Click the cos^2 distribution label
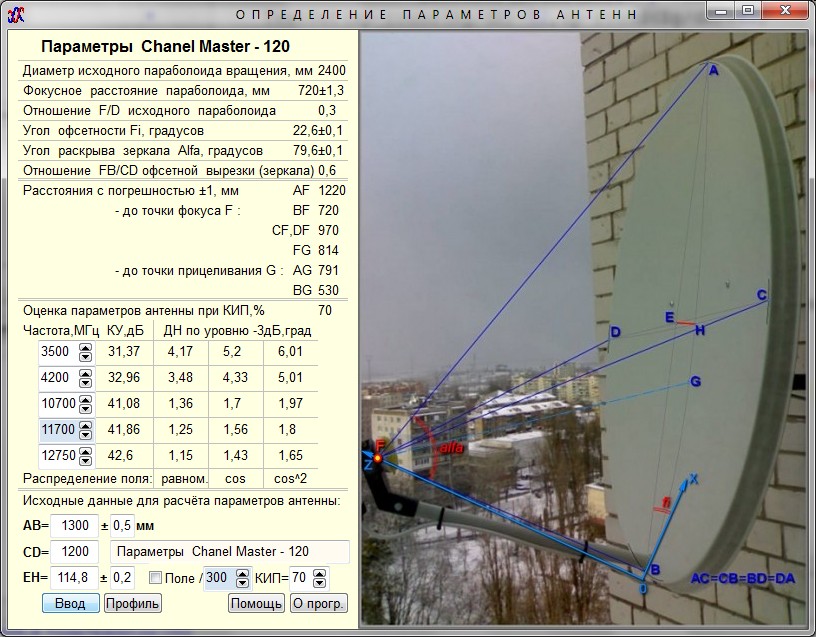Viewport: 816px width, 637px height. 290,479
